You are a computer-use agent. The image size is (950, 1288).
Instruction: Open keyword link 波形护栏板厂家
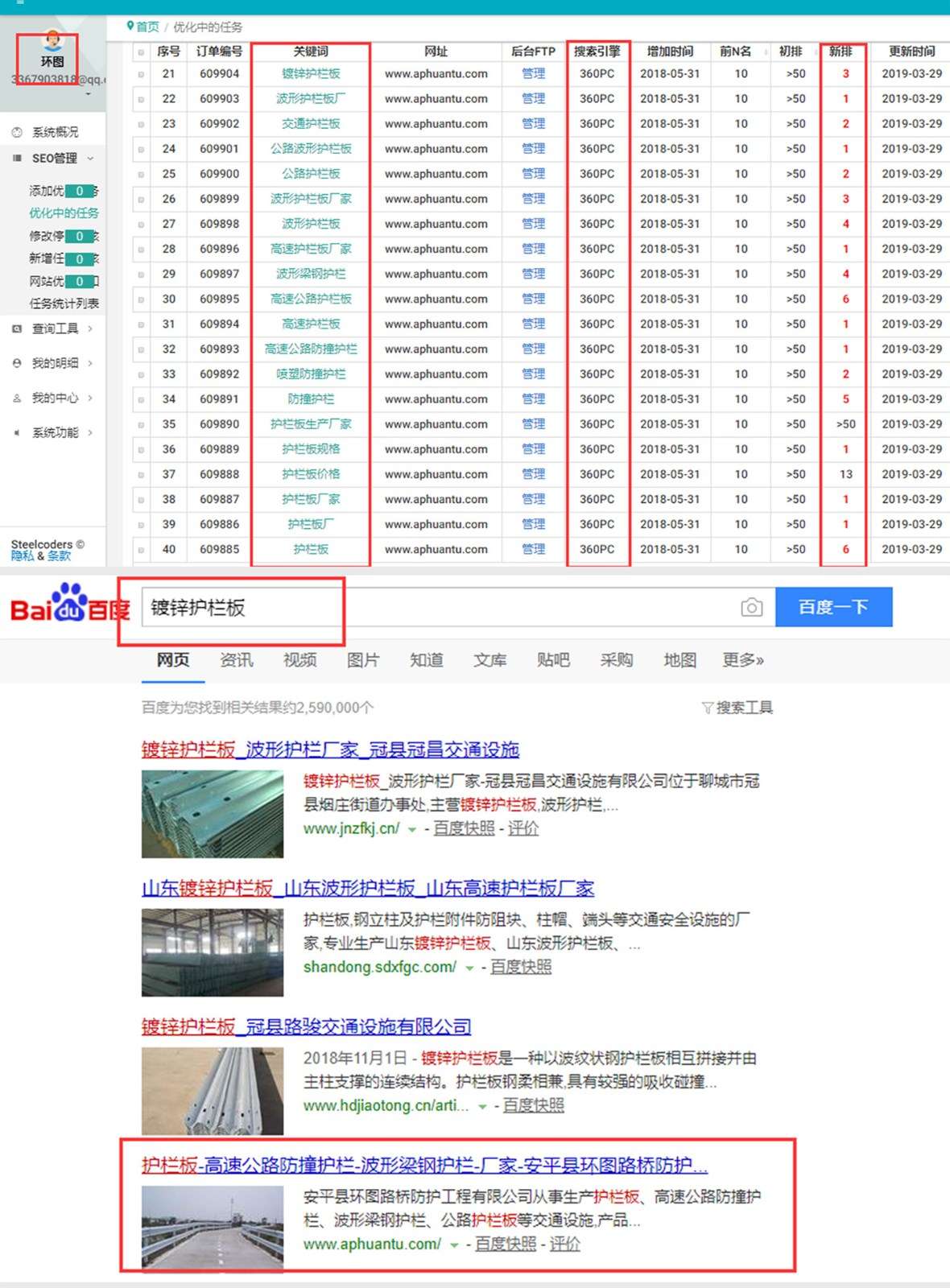pos(311,199)
